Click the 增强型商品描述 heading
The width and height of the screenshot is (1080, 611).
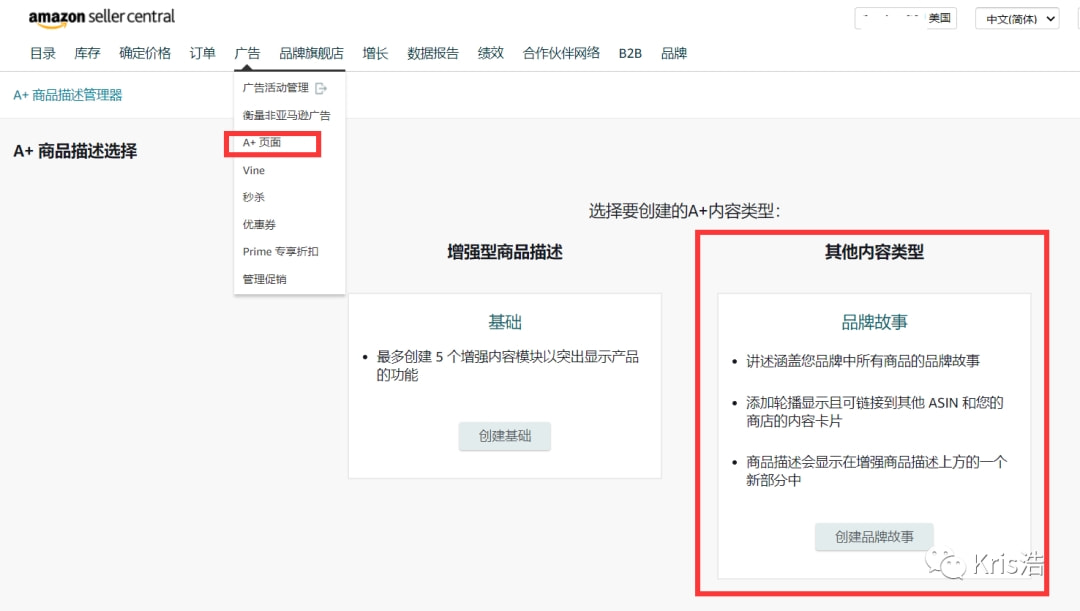(505, 252)
